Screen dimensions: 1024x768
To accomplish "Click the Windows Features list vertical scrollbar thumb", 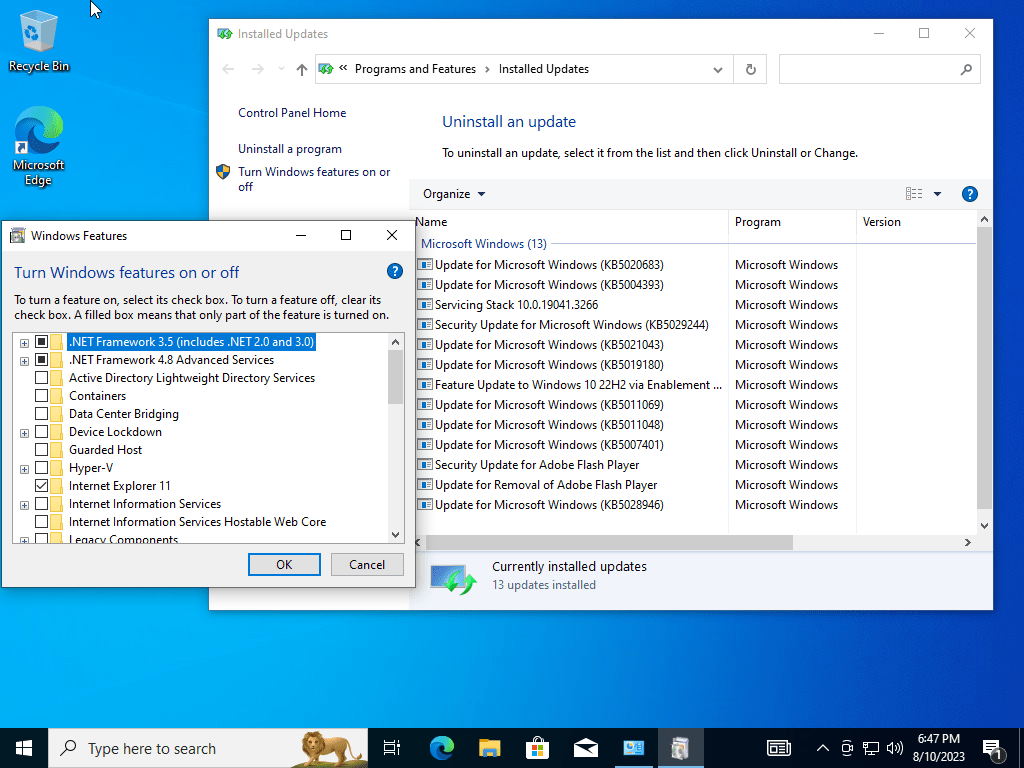I will 395,377.
